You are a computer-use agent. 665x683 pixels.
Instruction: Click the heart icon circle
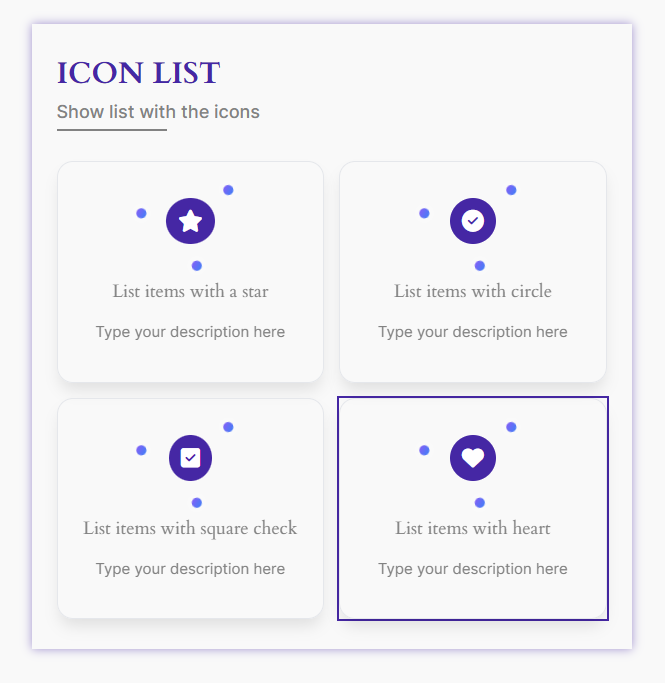pos(473,458)
